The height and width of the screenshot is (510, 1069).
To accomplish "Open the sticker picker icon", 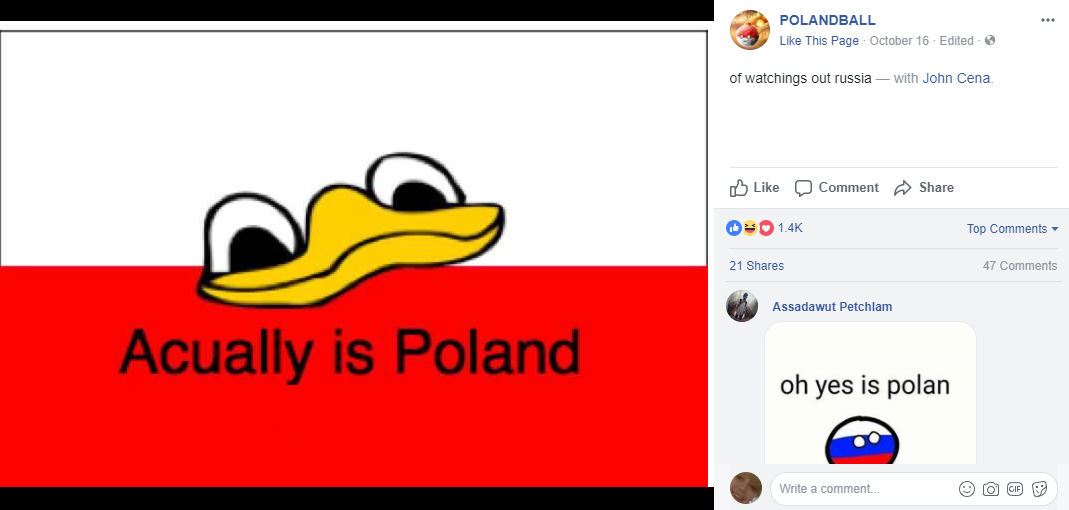I will 1040,489.
